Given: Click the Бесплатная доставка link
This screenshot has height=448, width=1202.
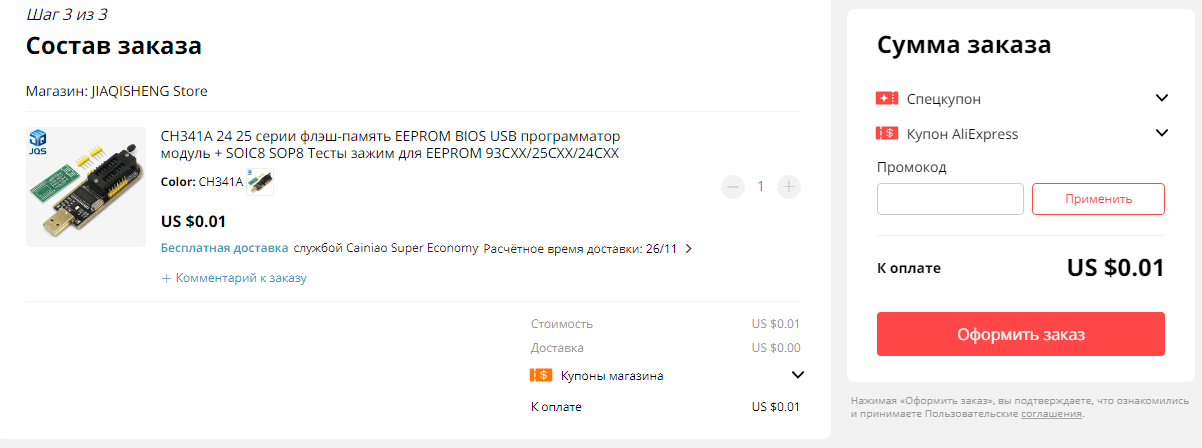Looking at the screenshot, I should pyautogui.click(x=225, y=248).
